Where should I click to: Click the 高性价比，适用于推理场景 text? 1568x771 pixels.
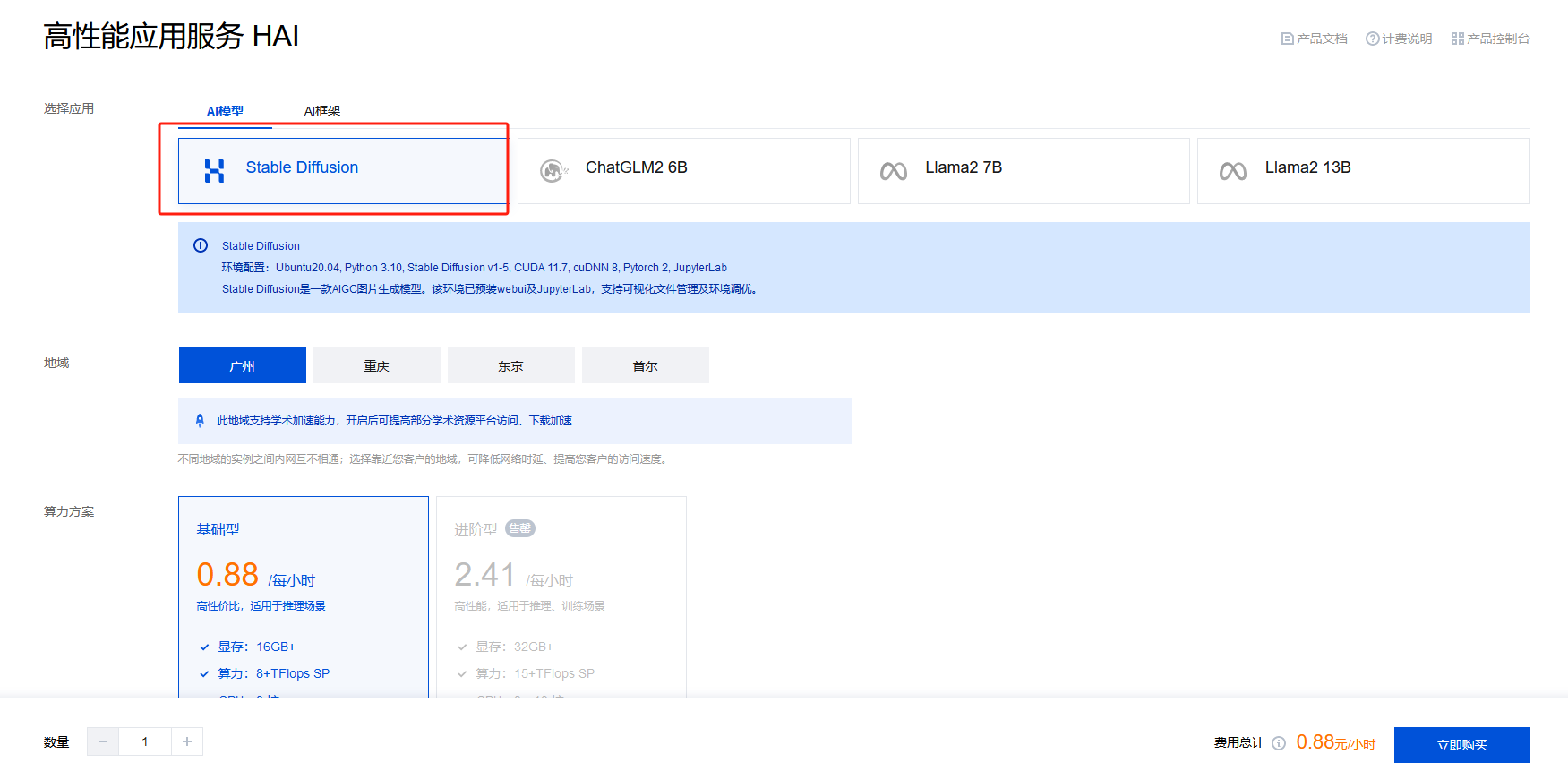click(x=261, y=606)
